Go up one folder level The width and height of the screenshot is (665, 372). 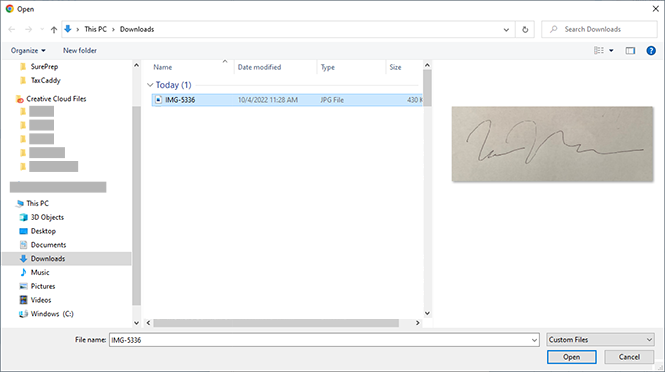(x=54, y=29)
